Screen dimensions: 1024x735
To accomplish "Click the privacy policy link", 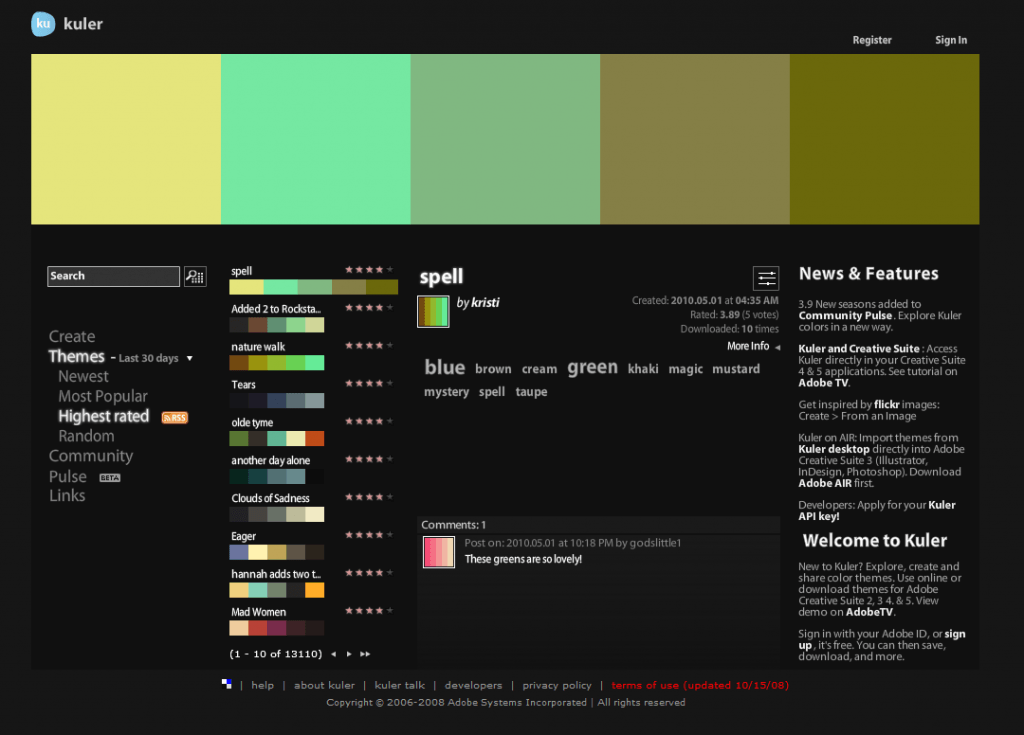I will coord(557,685).
